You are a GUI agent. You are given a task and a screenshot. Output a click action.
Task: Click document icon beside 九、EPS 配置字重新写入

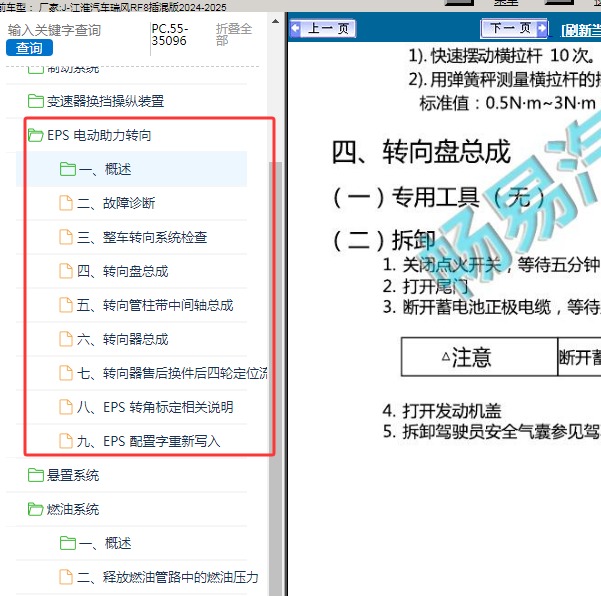click(66, 441)
